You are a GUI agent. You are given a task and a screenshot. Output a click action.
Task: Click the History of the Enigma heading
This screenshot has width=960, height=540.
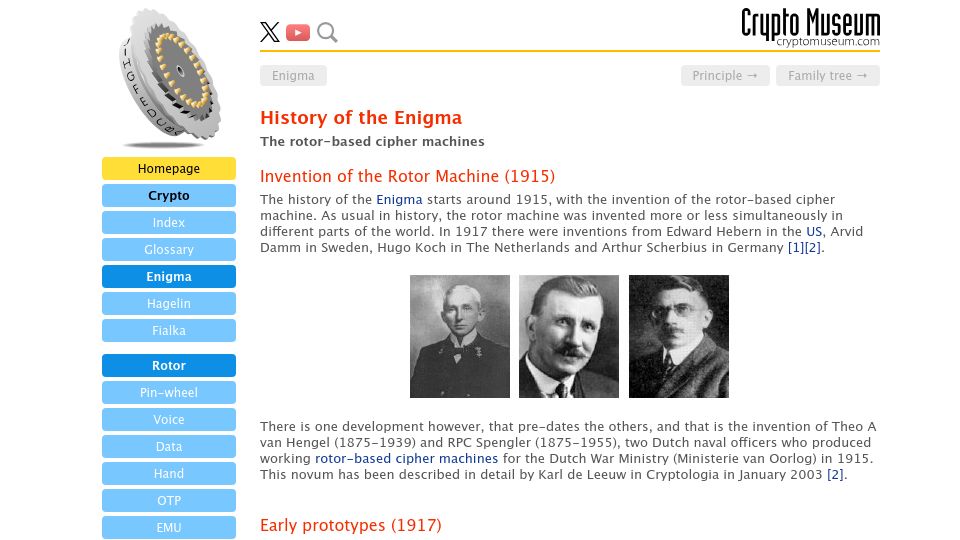(x=361, y=118)
